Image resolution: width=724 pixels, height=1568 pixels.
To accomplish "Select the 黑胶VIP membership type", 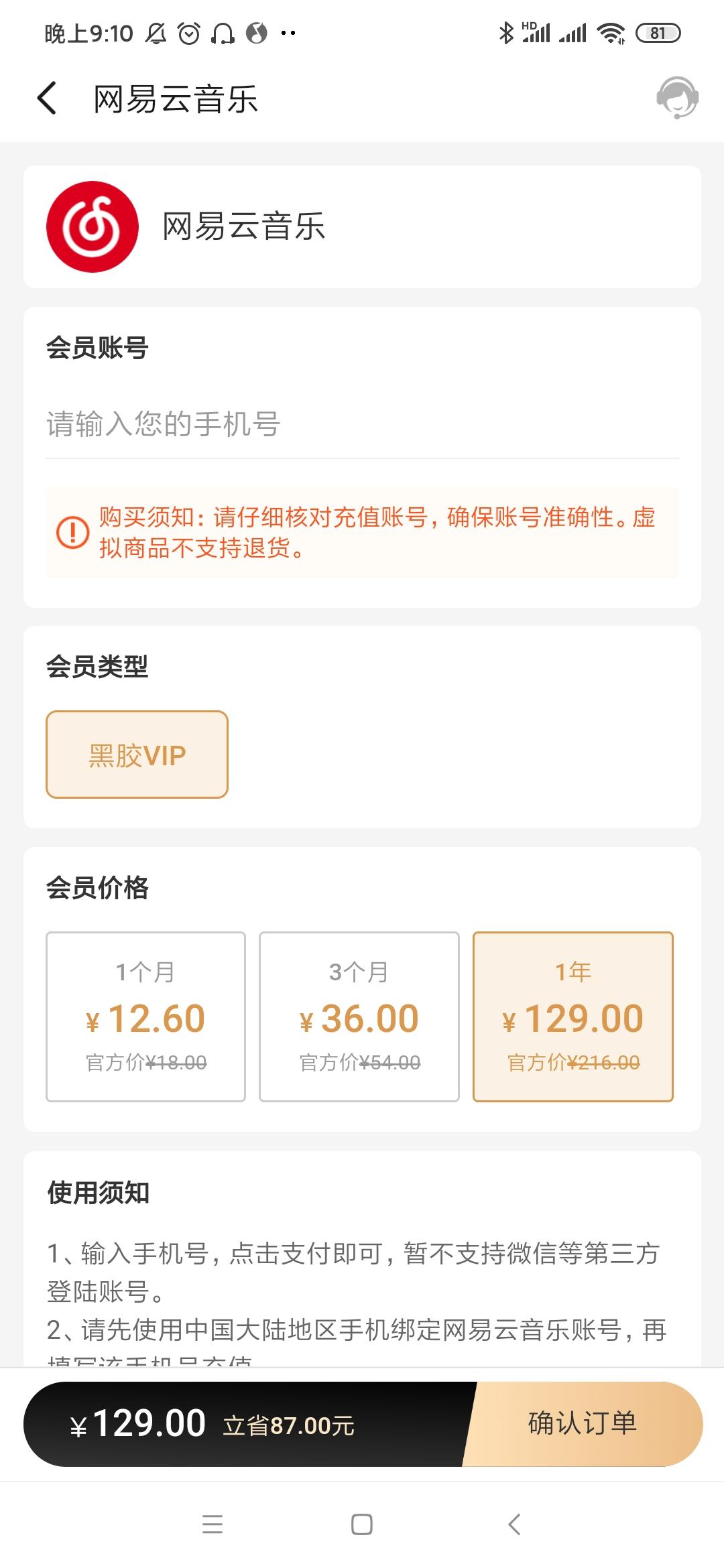I will 137,755.
